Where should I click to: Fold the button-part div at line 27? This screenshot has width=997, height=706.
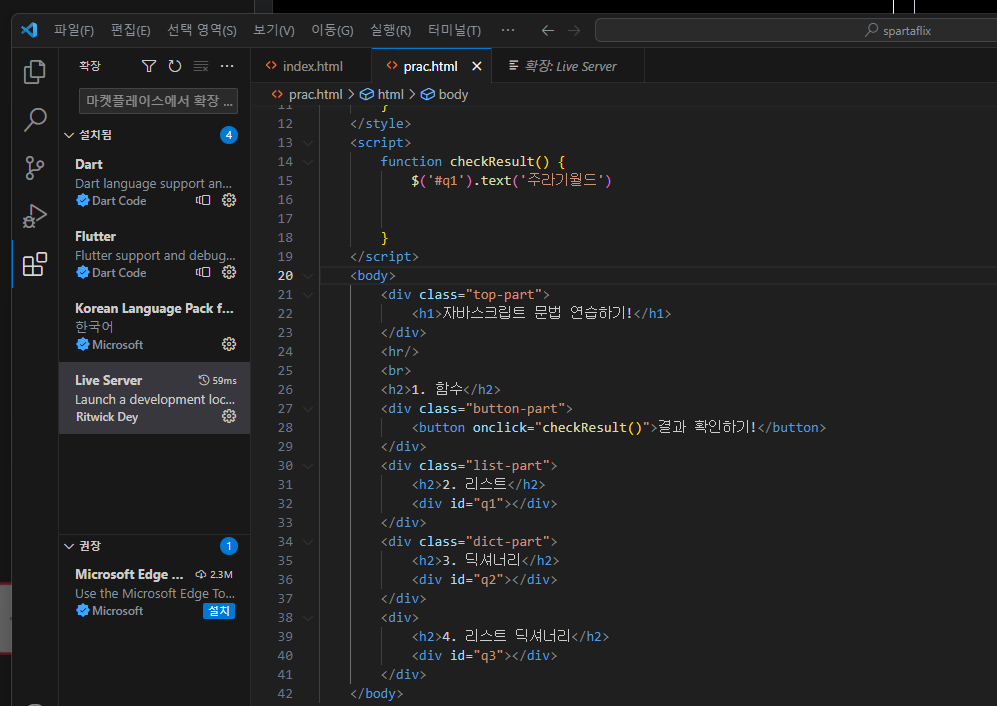click(308, 409)
